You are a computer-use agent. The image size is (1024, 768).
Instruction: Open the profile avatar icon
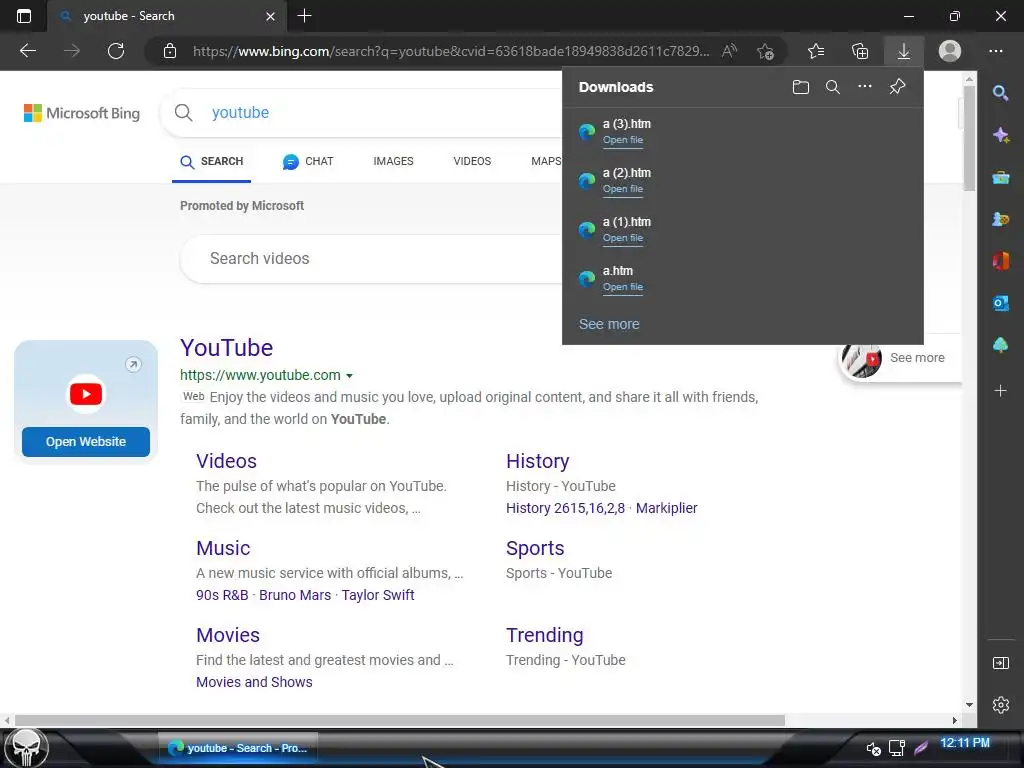pyautogui.click(x=950, y=51)
